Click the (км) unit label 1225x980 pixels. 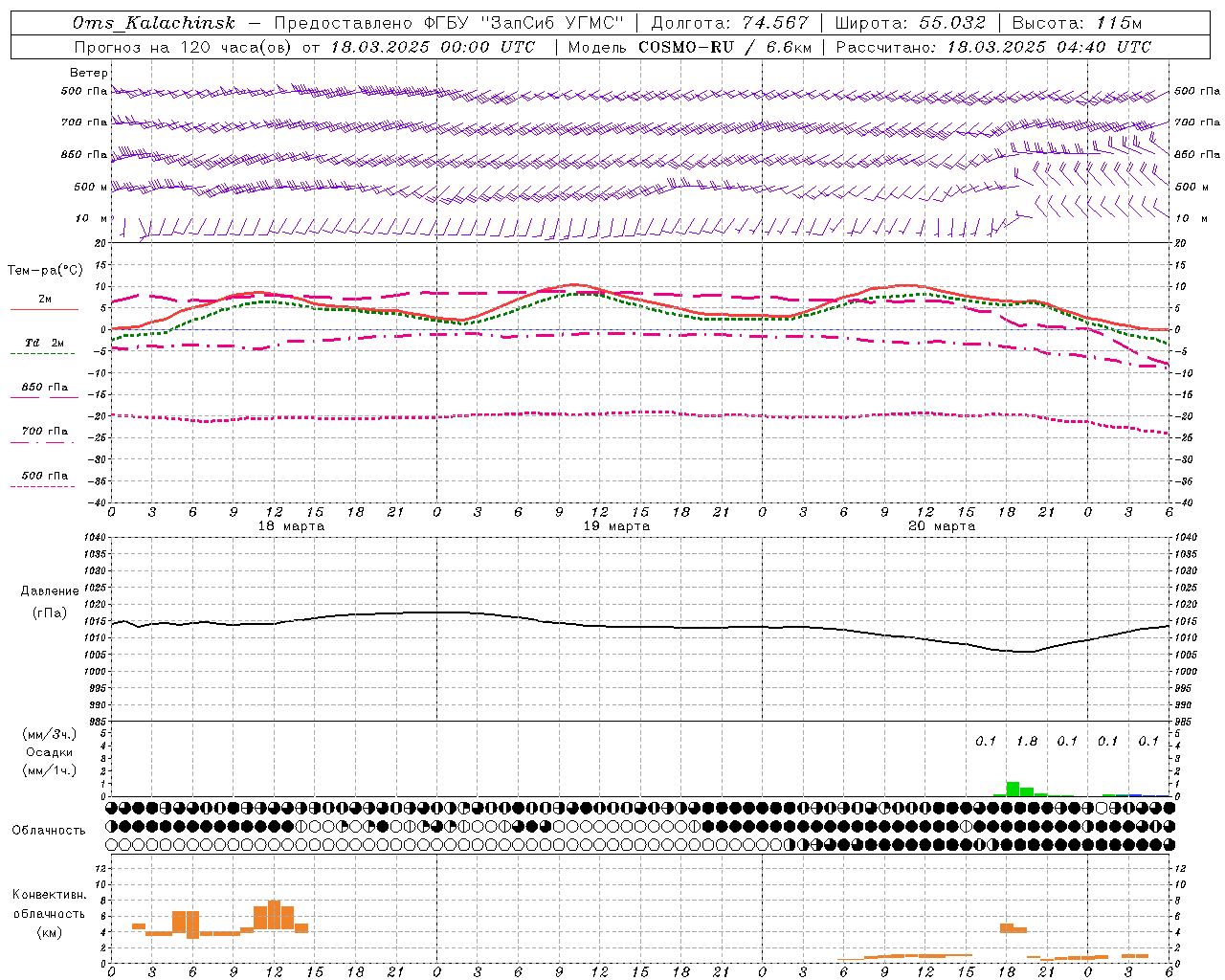click(50, 933)
